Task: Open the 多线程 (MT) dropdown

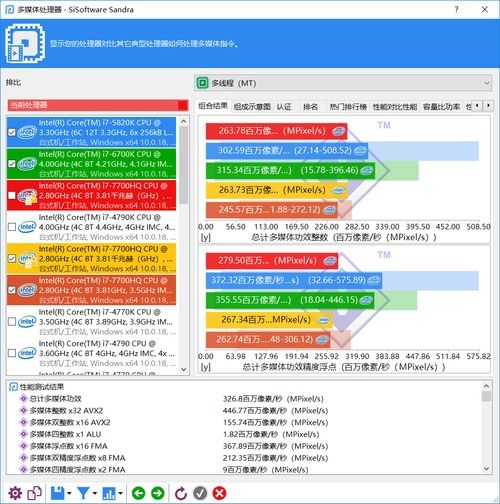Action: [343, 83]
